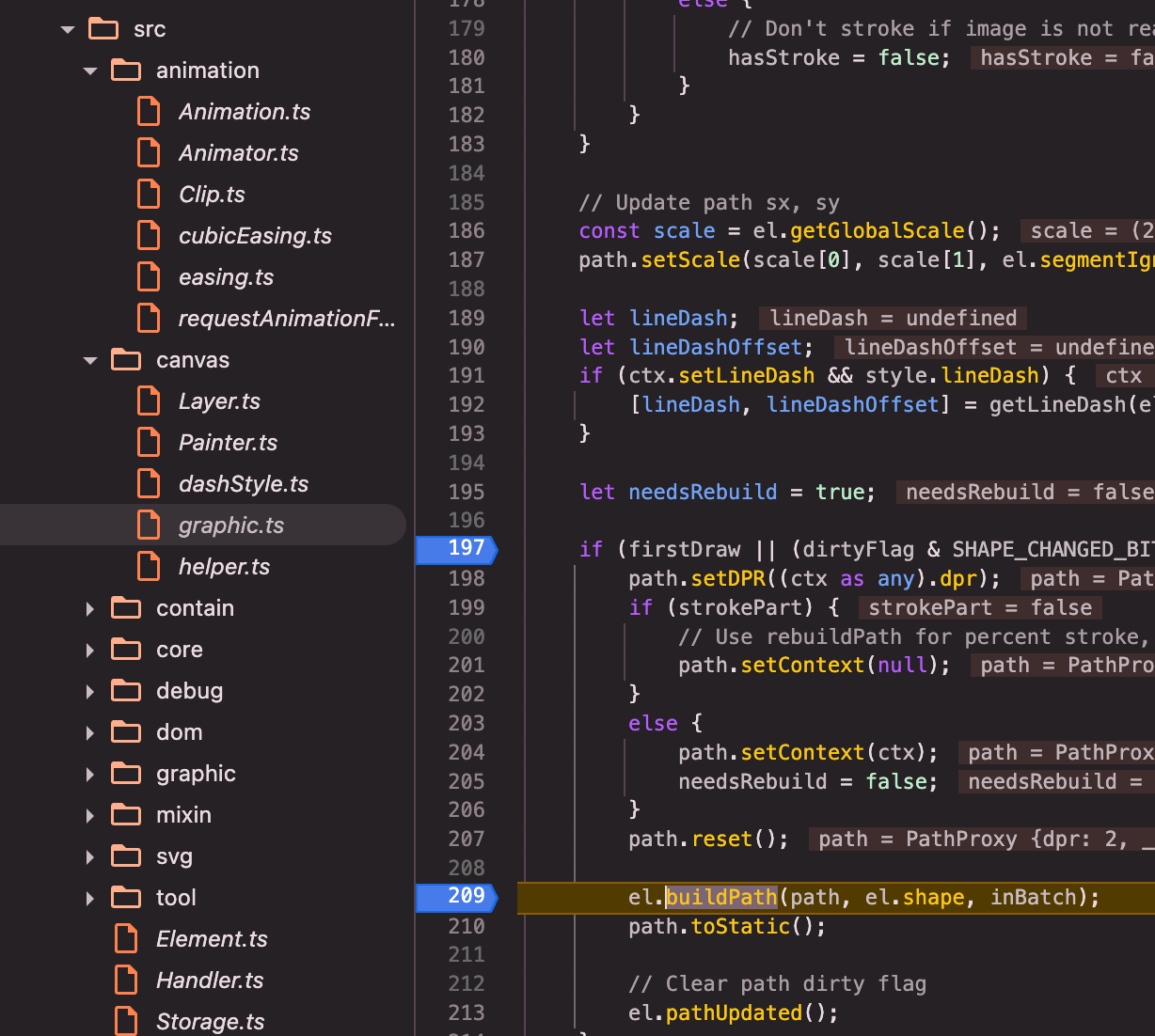This screenshot has width=1155, height=1036.
Task: Expand the contain folder
Action: click(90, 608)
